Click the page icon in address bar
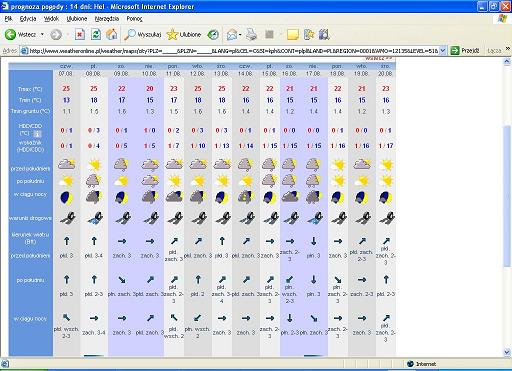 click(24, 51)
